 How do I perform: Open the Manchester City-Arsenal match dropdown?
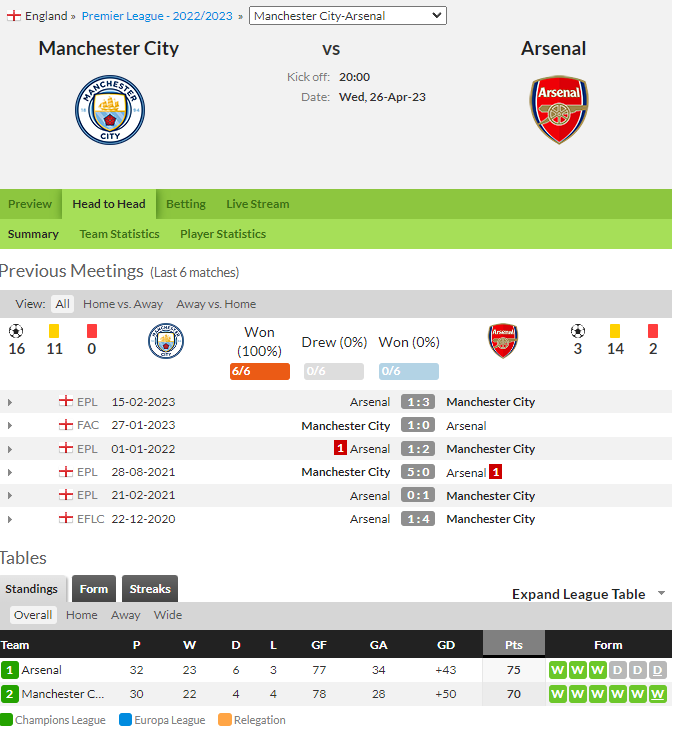(x=347, y=15)
